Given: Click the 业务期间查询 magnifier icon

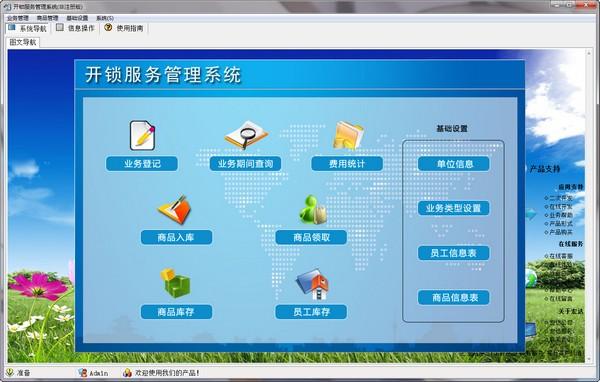Looking at the screenshot, I should [x=246, y=135].
